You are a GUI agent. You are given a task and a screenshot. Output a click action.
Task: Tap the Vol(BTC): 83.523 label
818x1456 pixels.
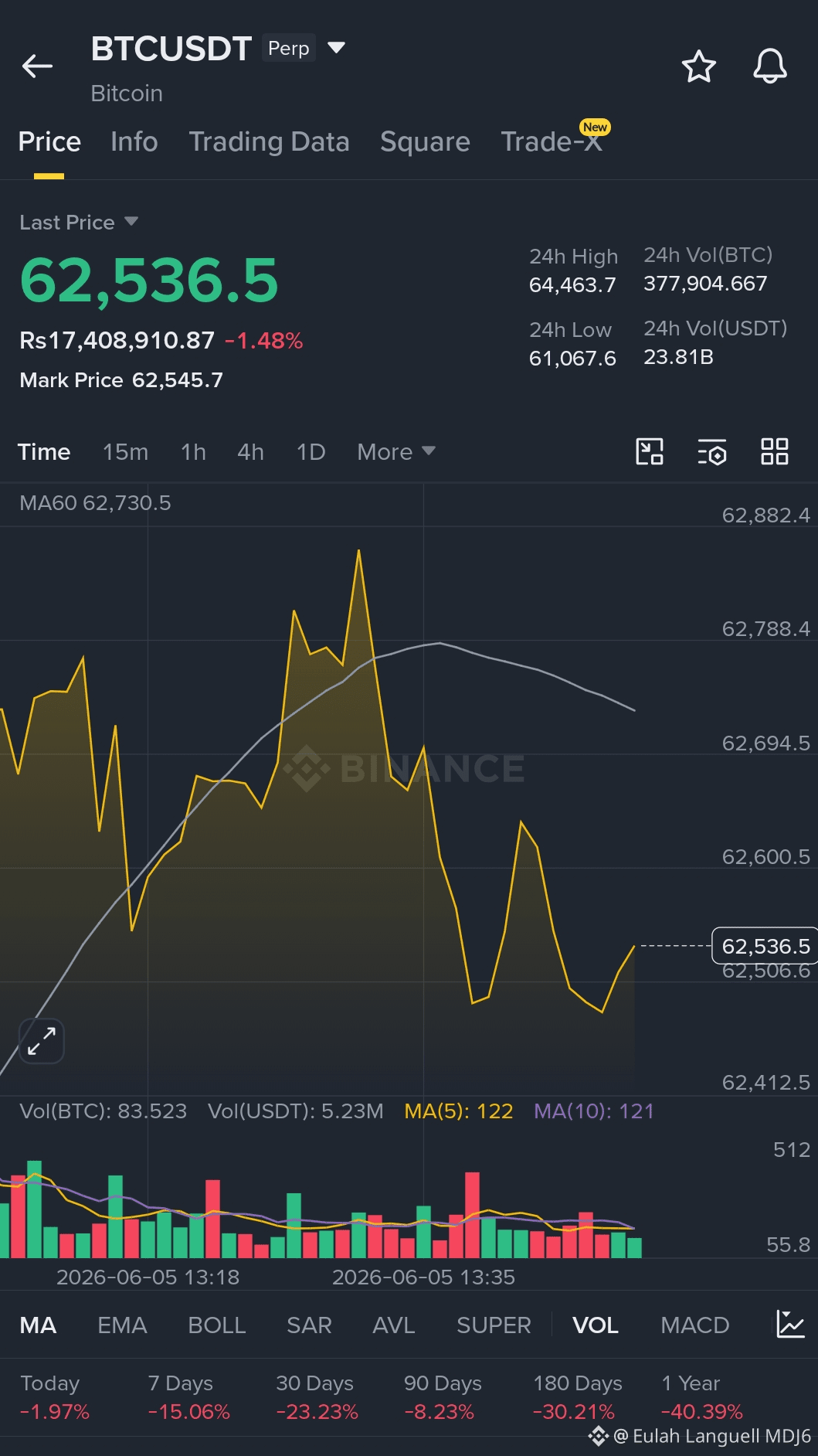point(104,1111)
